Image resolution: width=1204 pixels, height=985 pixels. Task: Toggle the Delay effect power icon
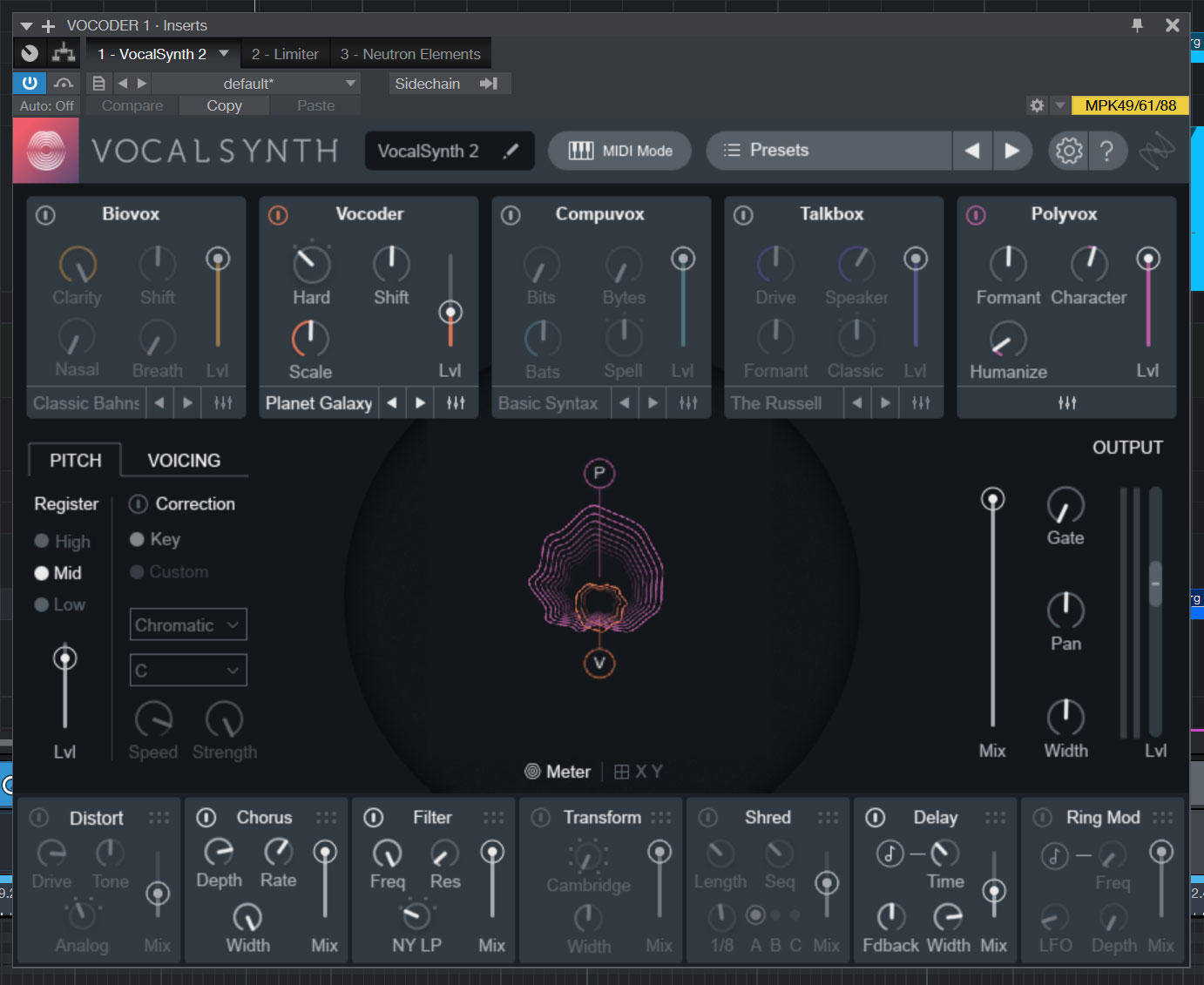[876, 818]
